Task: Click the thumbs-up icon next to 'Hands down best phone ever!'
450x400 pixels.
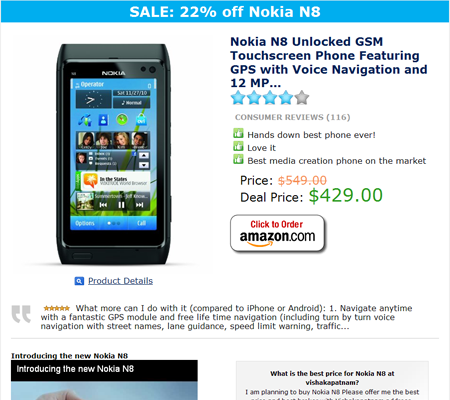Action: pyautogui.click(x=238, y=133)
